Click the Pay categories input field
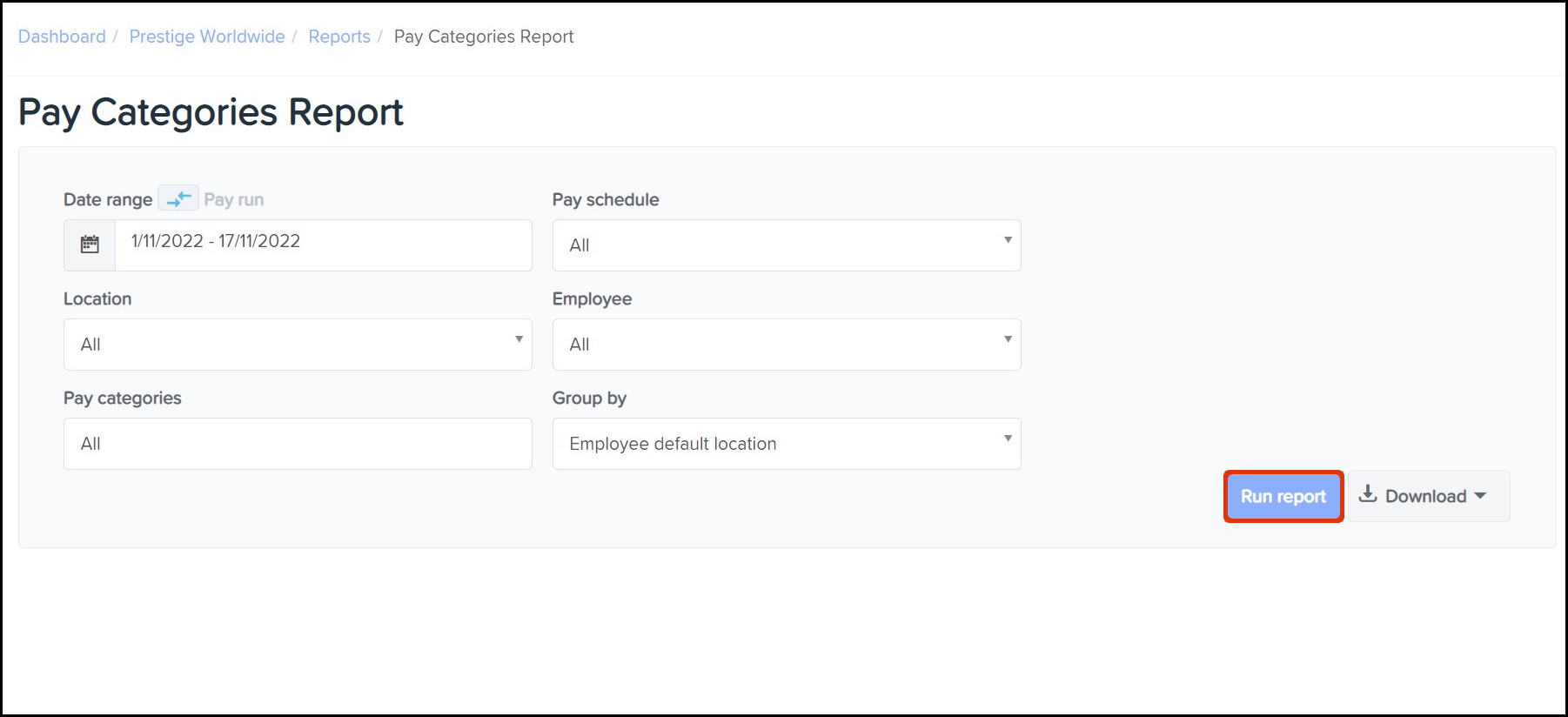1568x717 pixels. (x=297, y=444)
